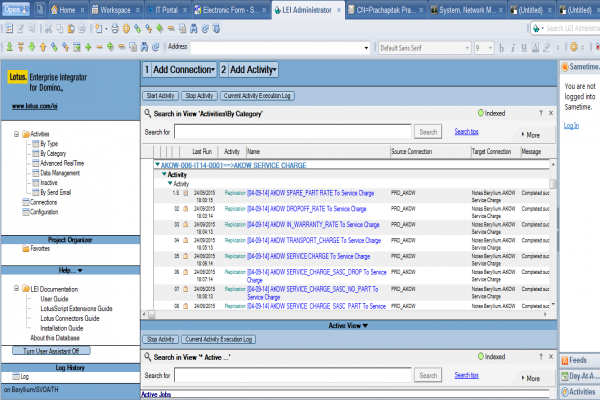Screen dimensions: 600x400
Task: Turn User Assistant Off button
Action: click(51, 351)
